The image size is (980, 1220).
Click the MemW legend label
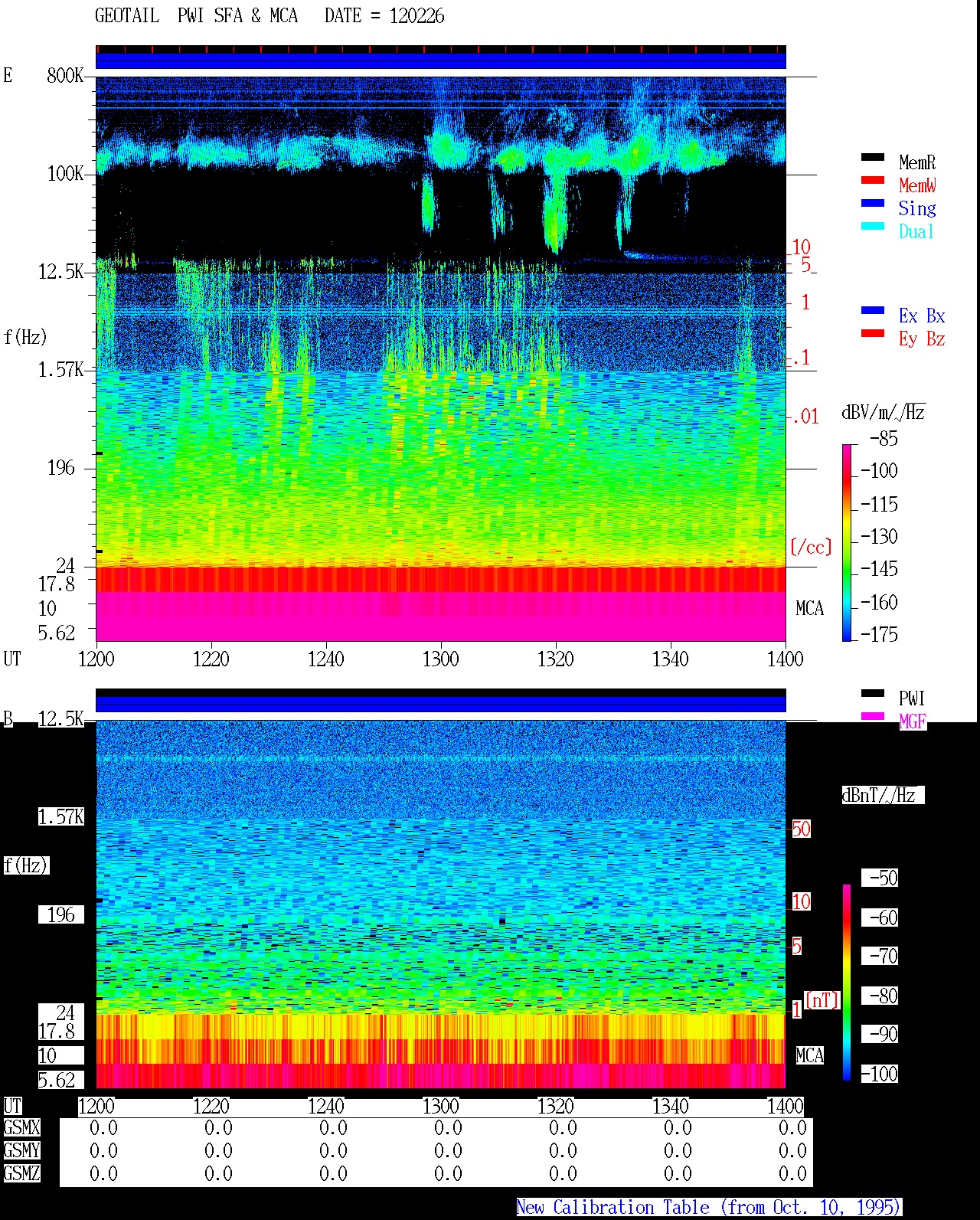tap(917, 185)
